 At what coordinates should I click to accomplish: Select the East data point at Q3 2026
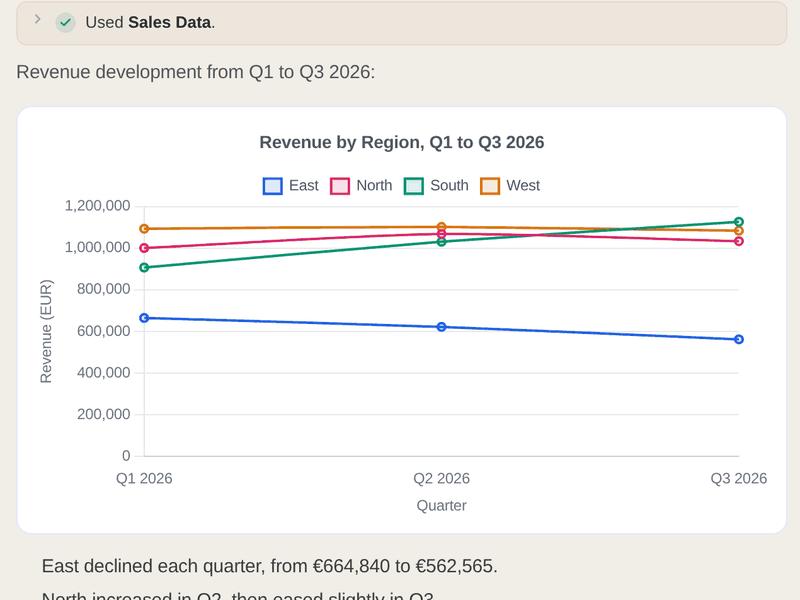[739, 339]
